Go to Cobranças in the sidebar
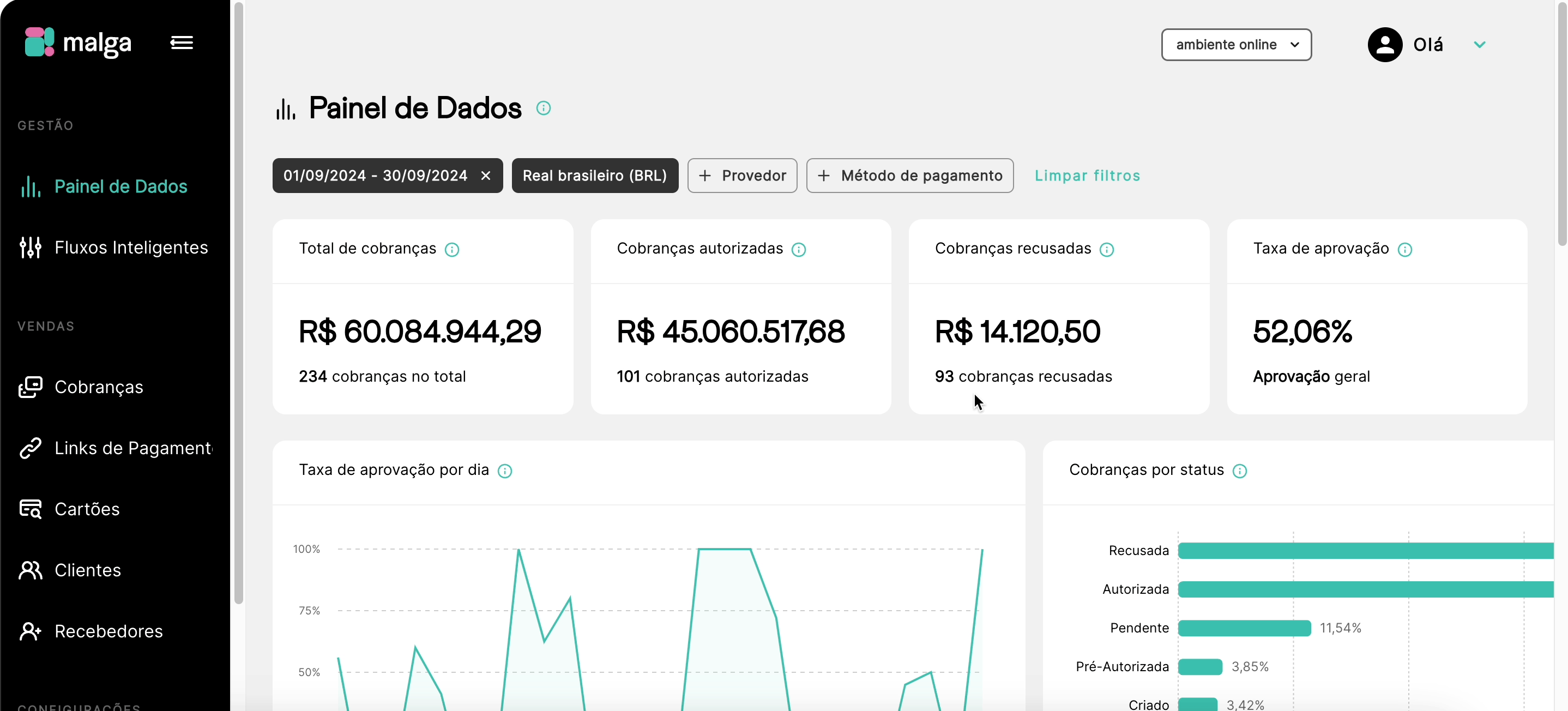Viewport: 1568px width, 711px height. coord(99,387)
